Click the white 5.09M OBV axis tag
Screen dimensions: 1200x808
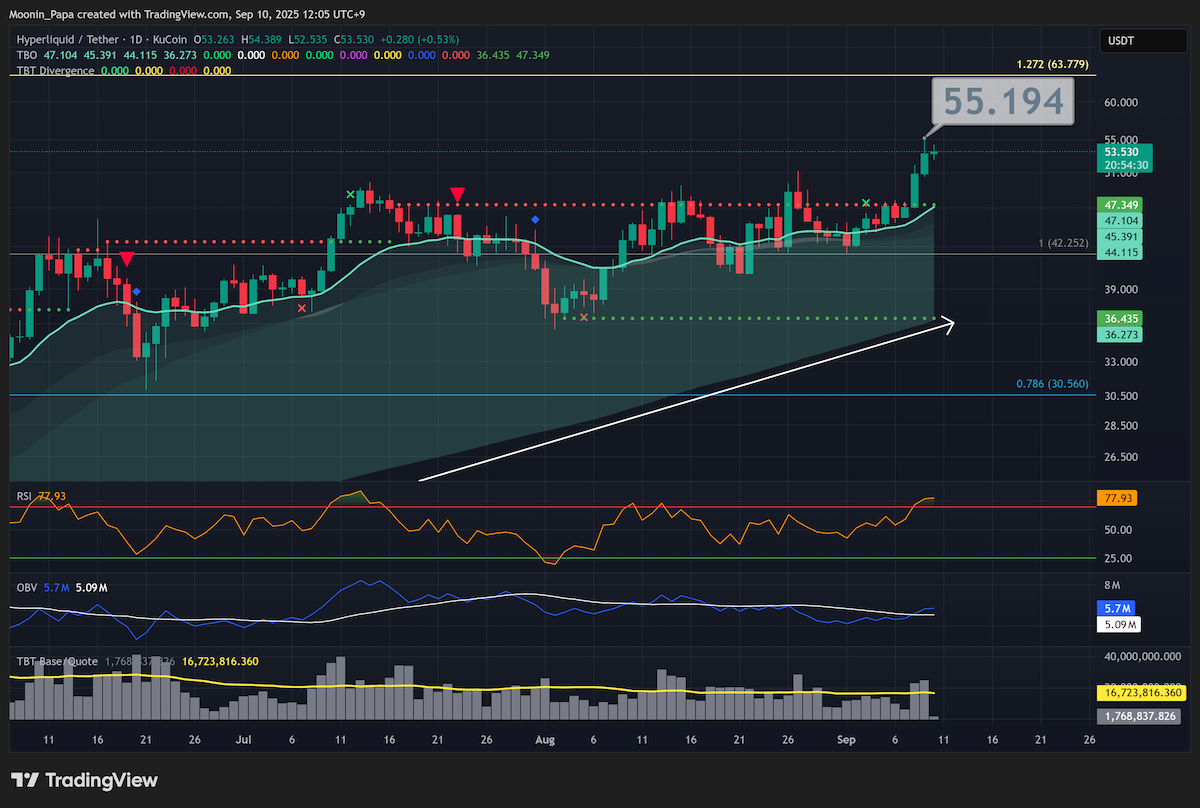point(1120,624)
